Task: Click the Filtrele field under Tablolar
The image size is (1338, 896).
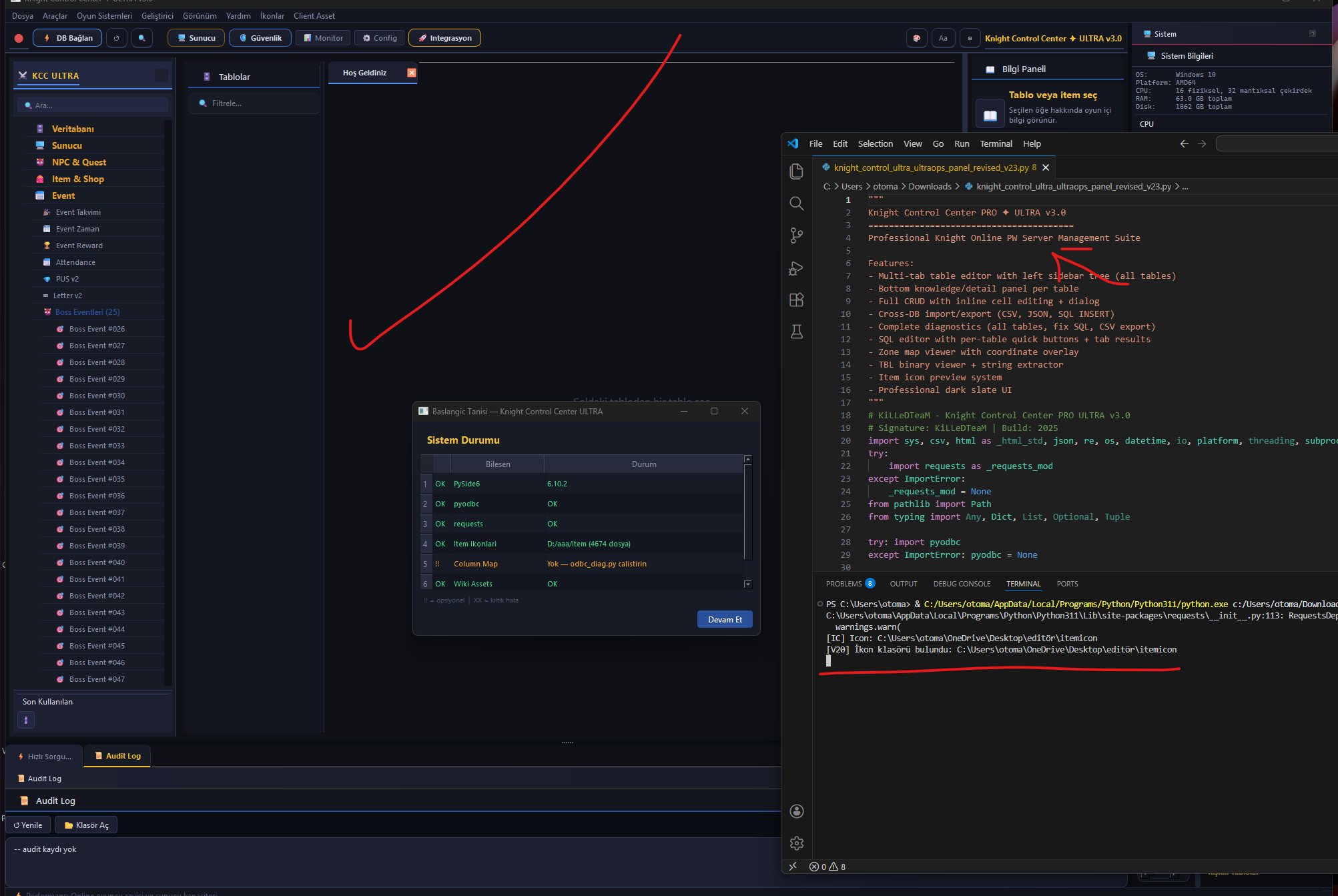Action: pos(254,103)
